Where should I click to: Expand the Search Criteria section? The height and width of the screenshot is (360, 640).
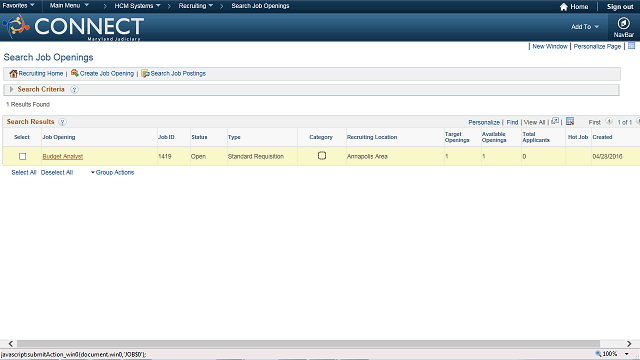[x=11, y=89]
